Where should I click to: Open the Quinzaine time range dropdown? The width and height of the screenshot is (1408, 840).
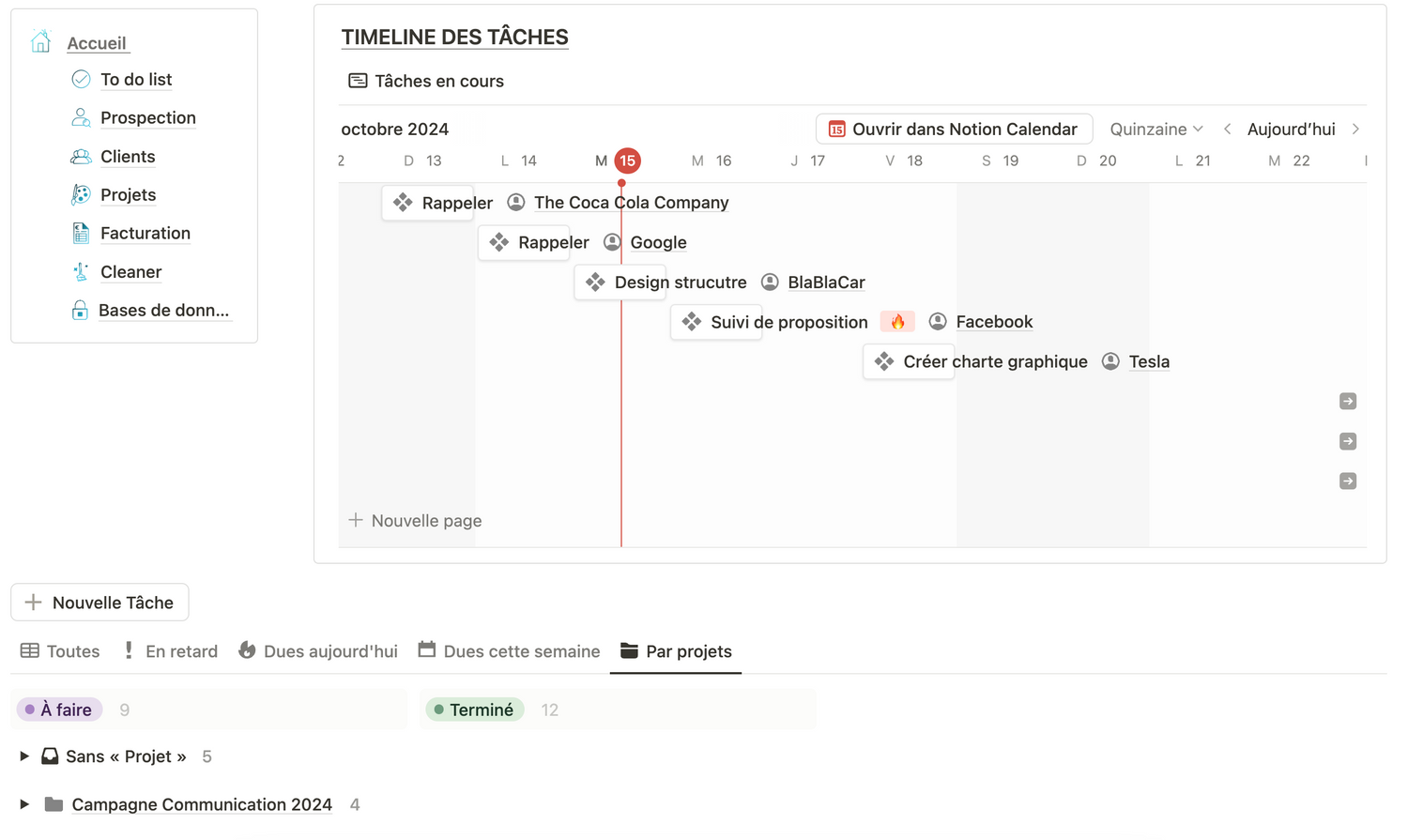point(1155,130)
